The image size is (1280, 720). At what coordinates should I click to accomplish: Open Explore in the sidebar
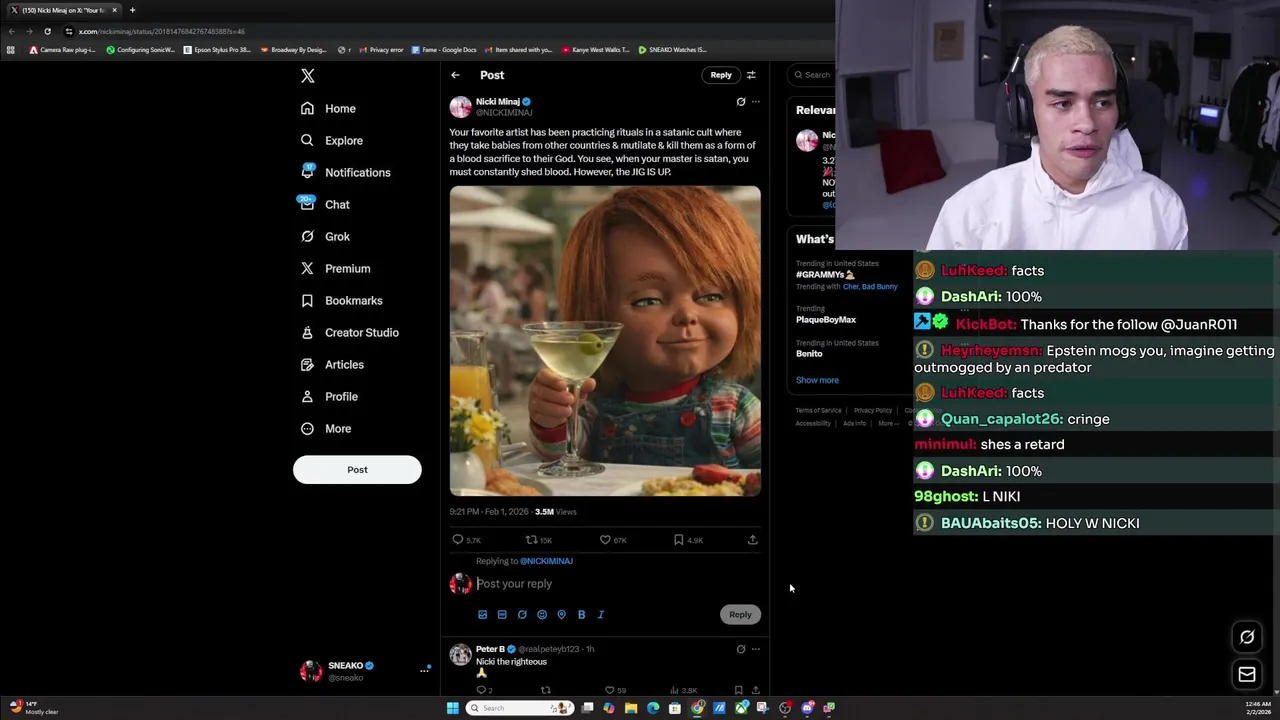point(332,140)
